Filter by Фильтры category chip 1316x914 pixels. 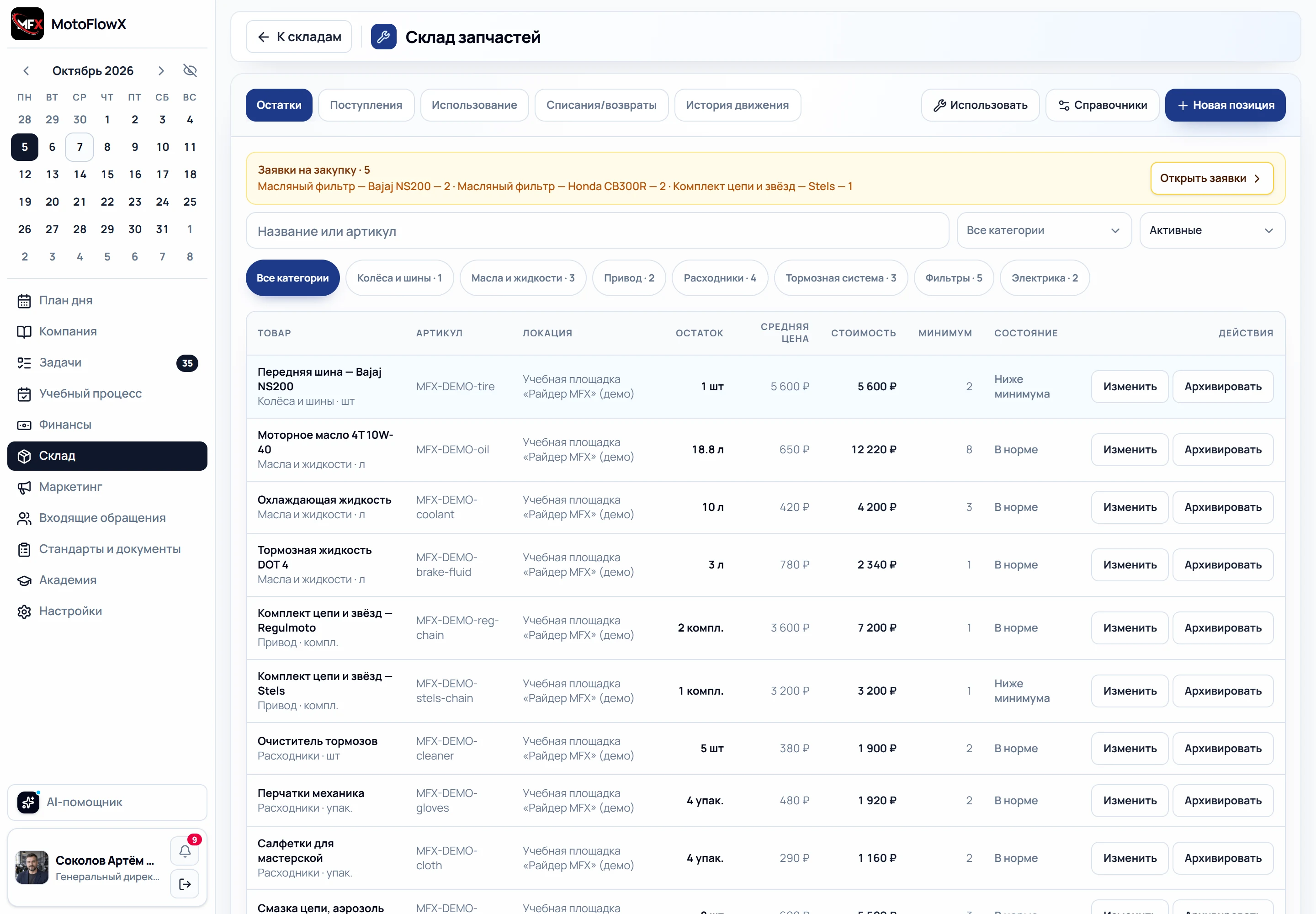pos(954,278)
